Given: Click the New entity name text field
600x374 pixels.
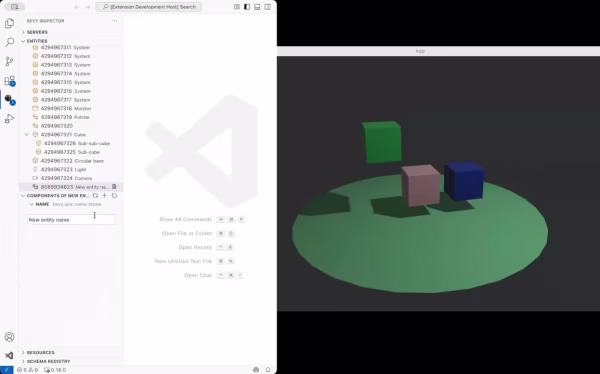Looking at the screenshot, I should (71, 220).
